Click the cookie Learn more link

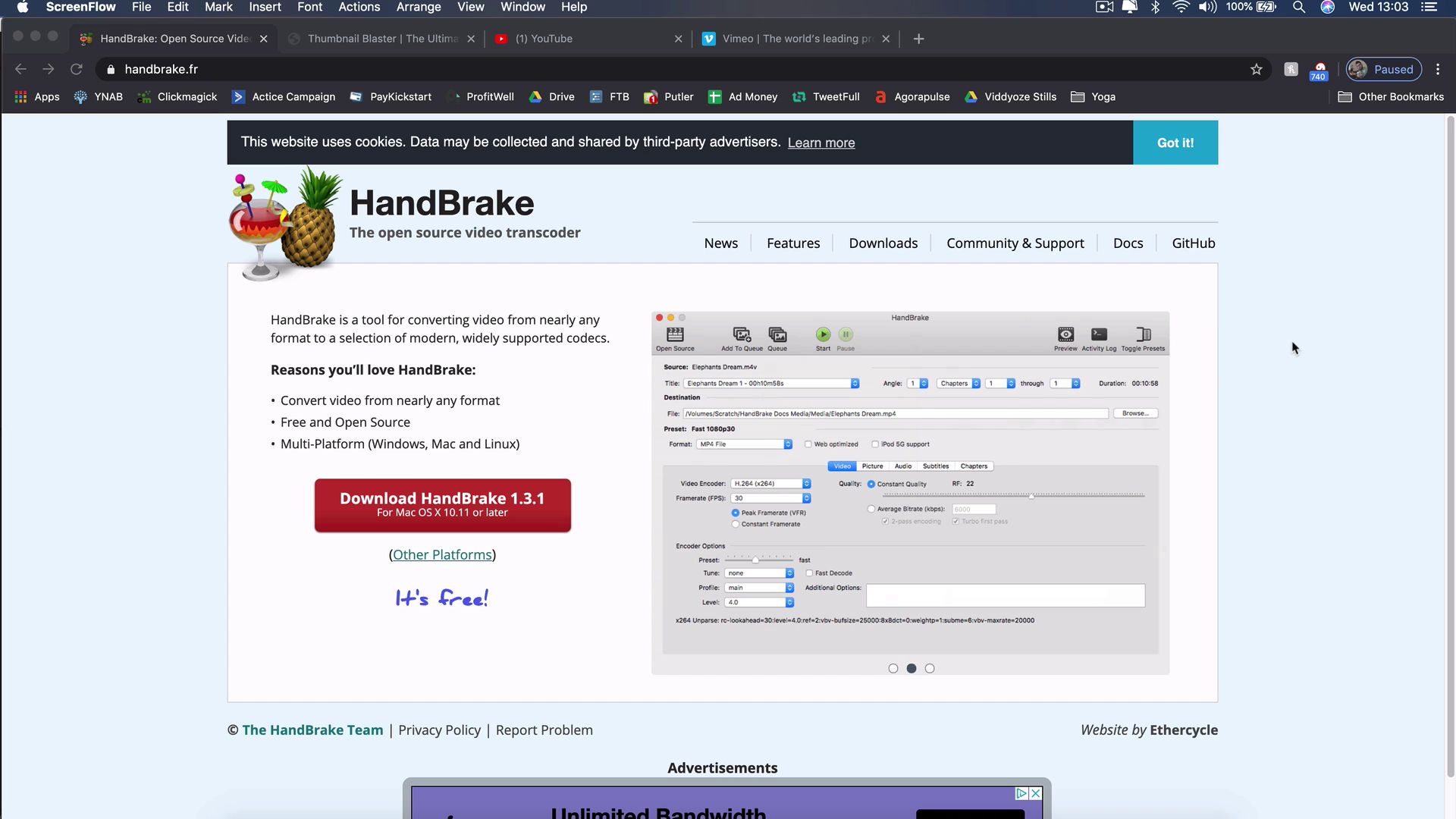821,143
